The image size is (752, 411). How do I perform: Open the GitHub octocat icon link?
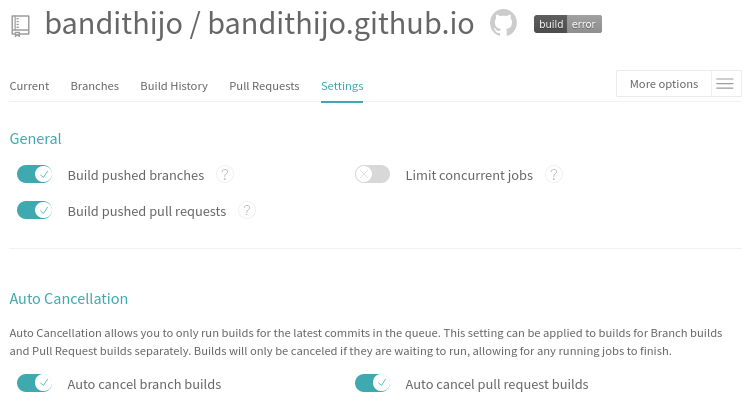pos(504,24)
